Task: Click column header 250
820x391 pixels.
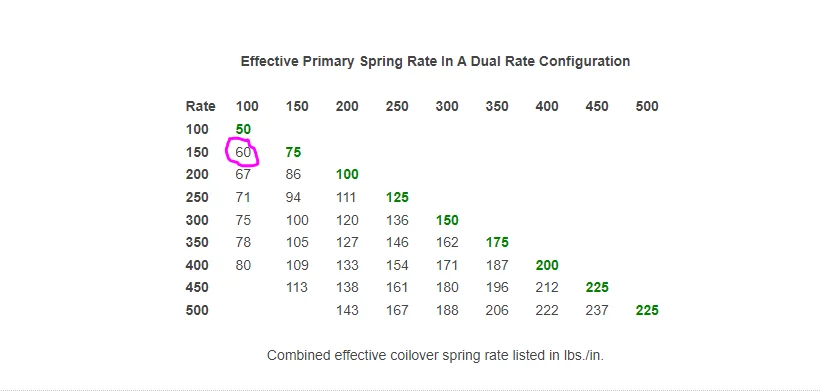Action: pos(397,107)
